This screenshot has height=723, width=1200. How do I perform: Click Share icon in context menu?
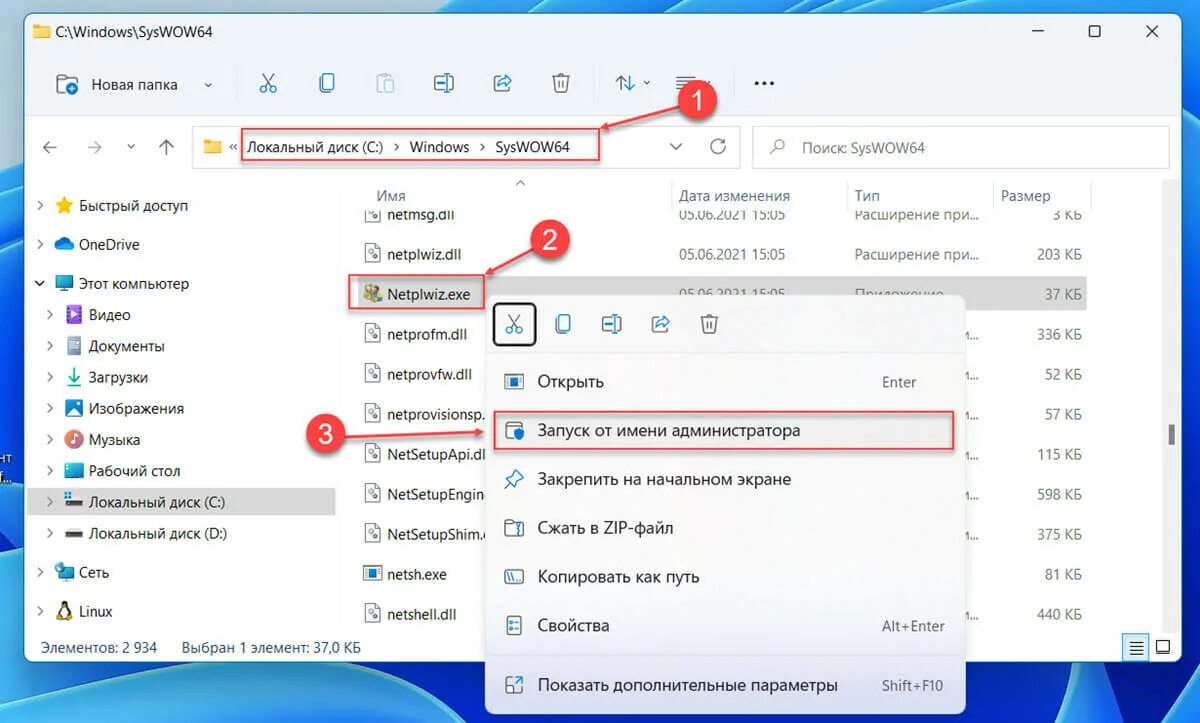pos(660,324)
